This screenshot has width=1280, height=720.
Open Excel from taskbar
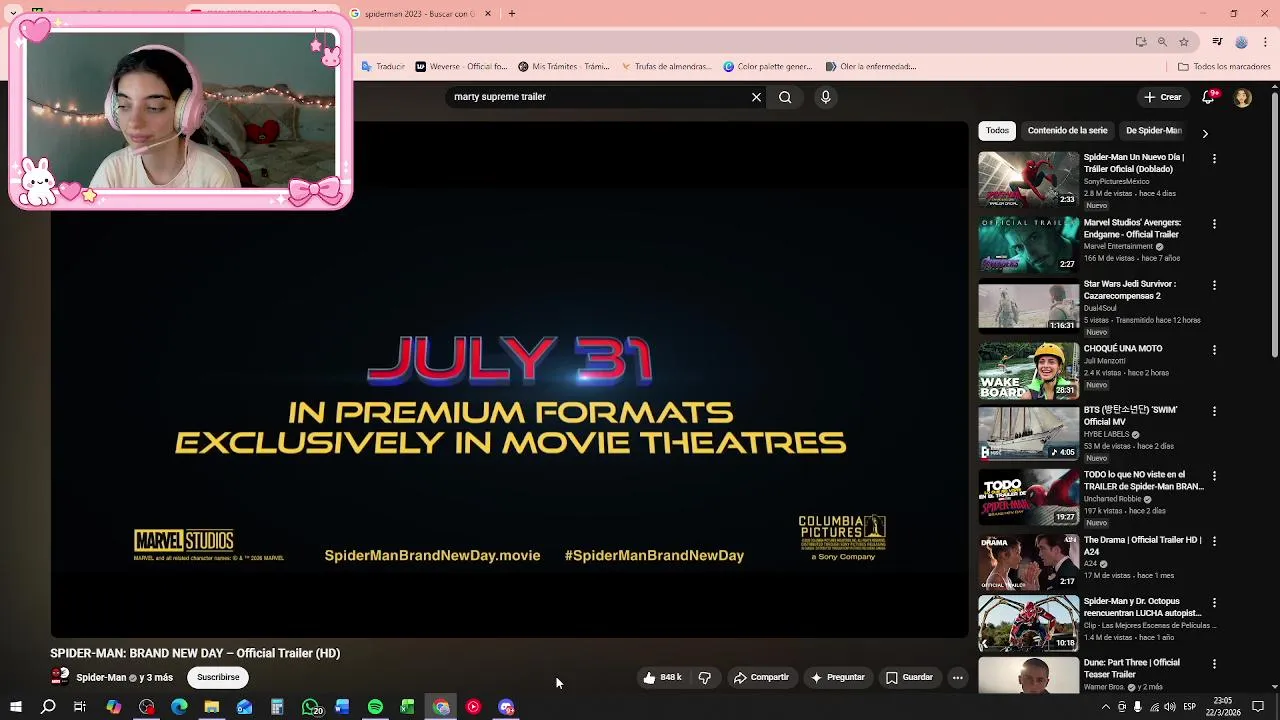(407, 707)
